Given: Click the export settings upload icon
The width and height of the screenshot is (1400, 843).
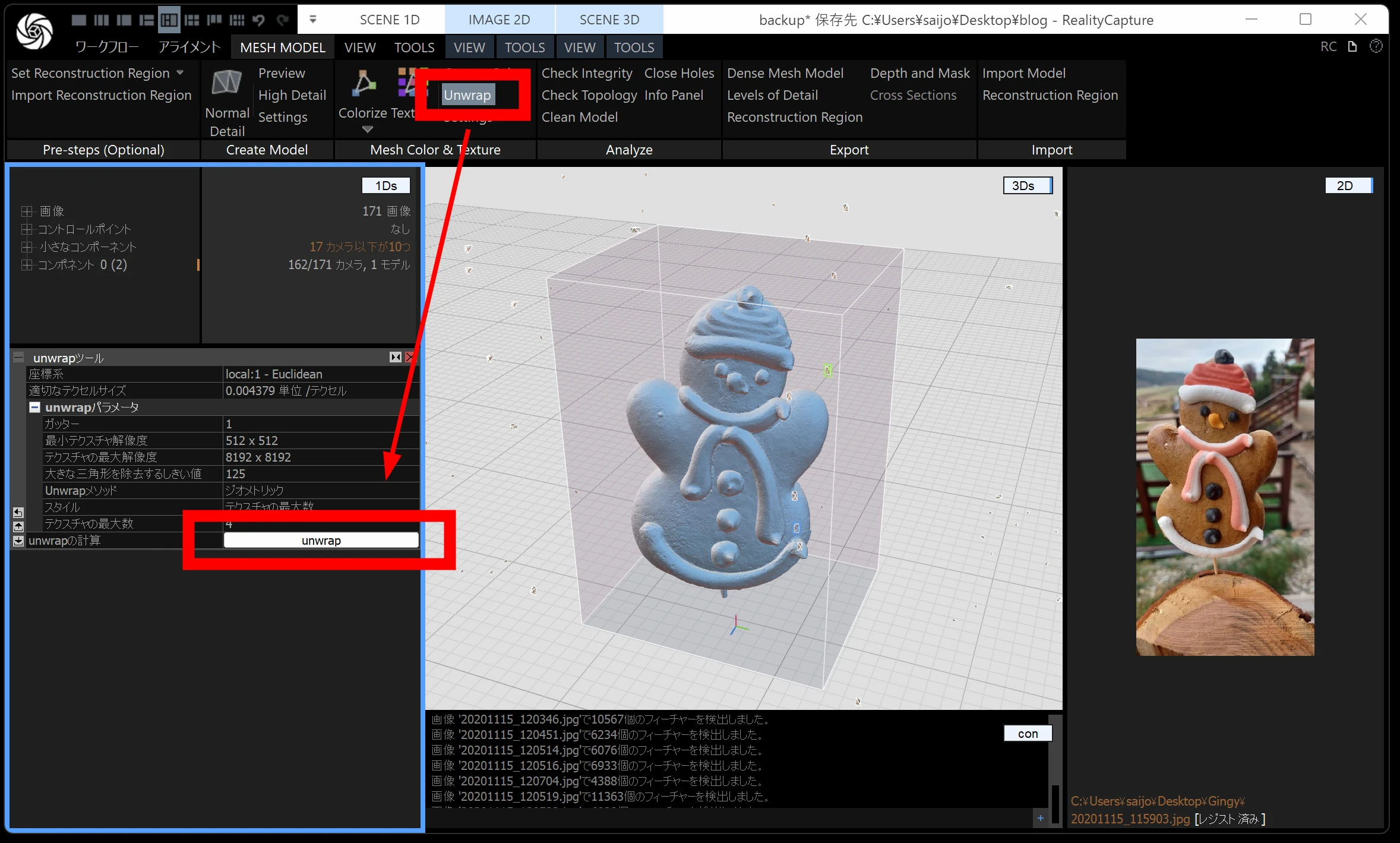Looking at the screenshot, I should 18,526.
